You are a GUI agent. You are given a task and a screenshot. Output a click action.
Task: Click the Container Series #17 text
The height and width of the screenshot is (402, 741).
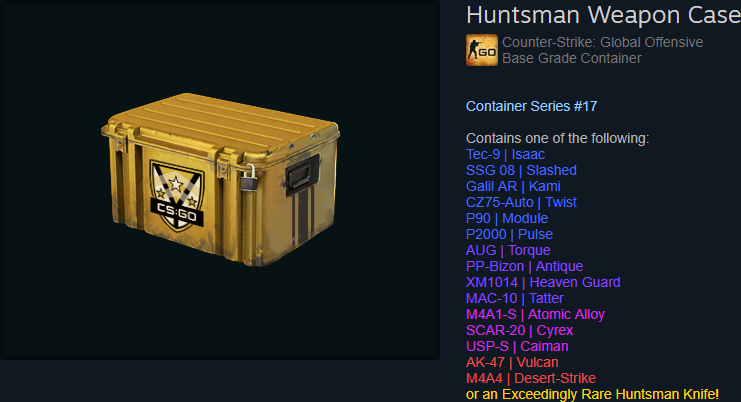pos(531,106)
